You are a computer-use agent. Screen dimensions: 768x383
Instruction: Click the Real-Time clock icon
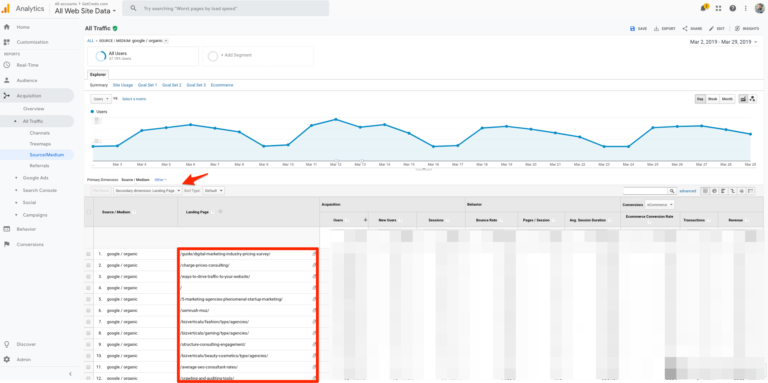click(x=6, y=65)
